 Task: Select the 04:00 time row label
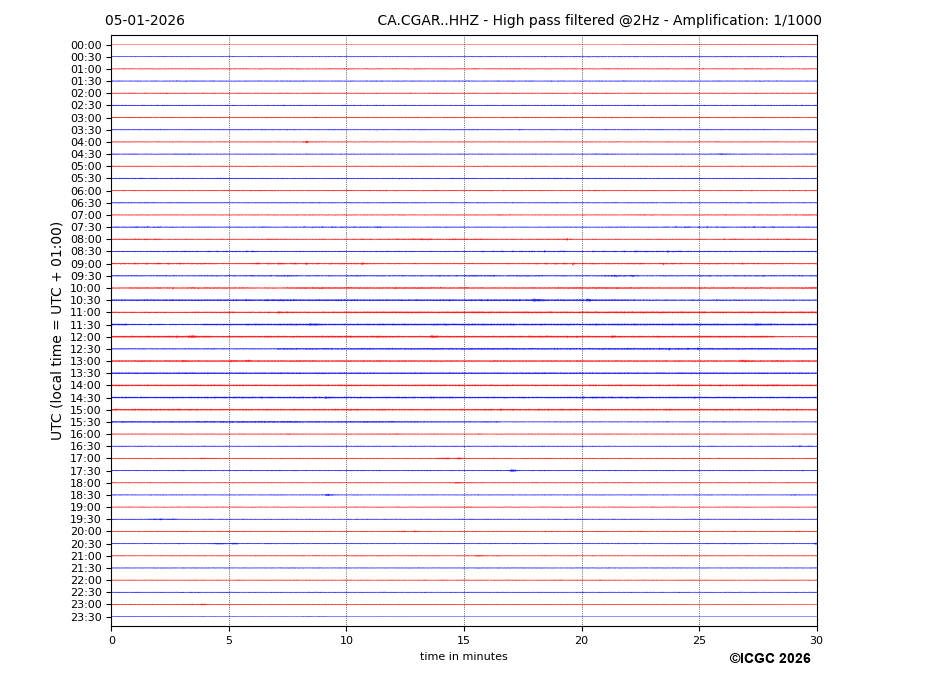pyautogui.click(x=86, y=142)
